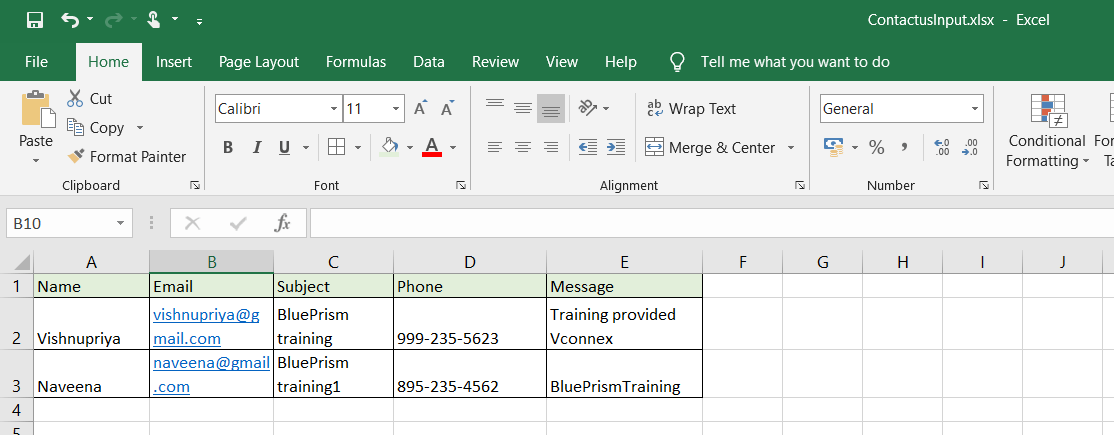
Task: Click the Borders icon
Action: click(x=336, y=147)
